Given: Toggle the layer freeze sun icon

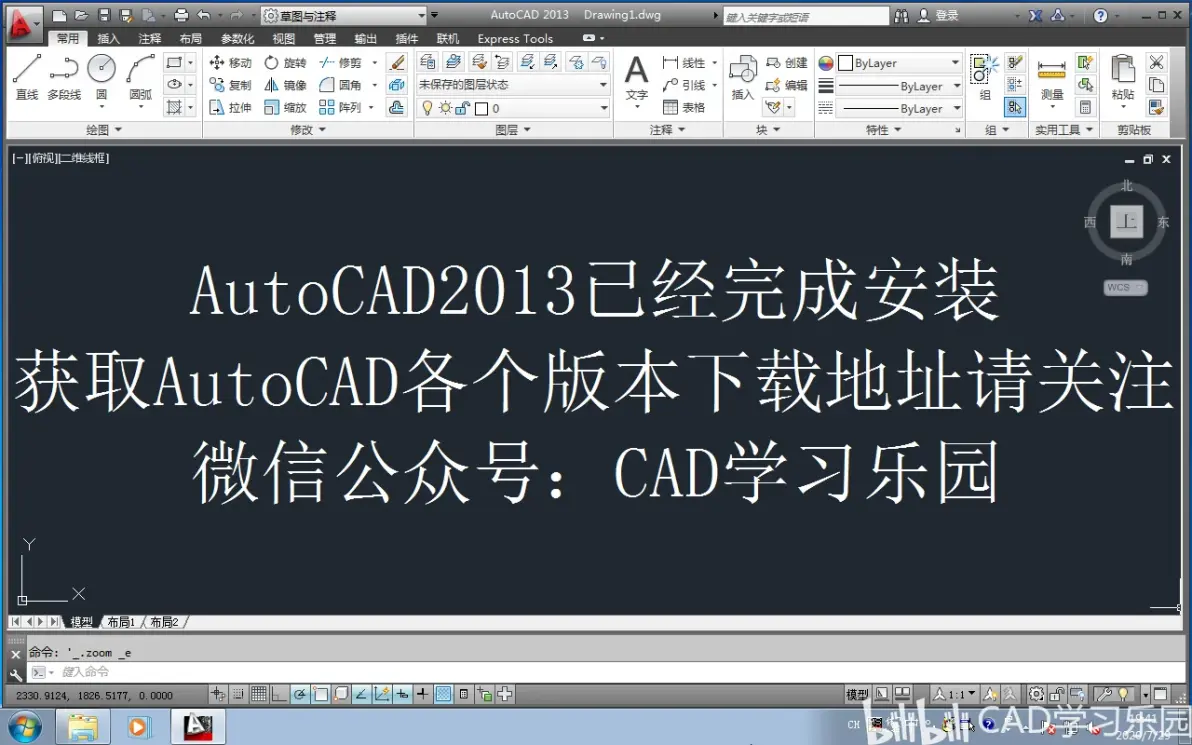Looking at the screenshot, I should pyautogui.click(x=445, y=109).
